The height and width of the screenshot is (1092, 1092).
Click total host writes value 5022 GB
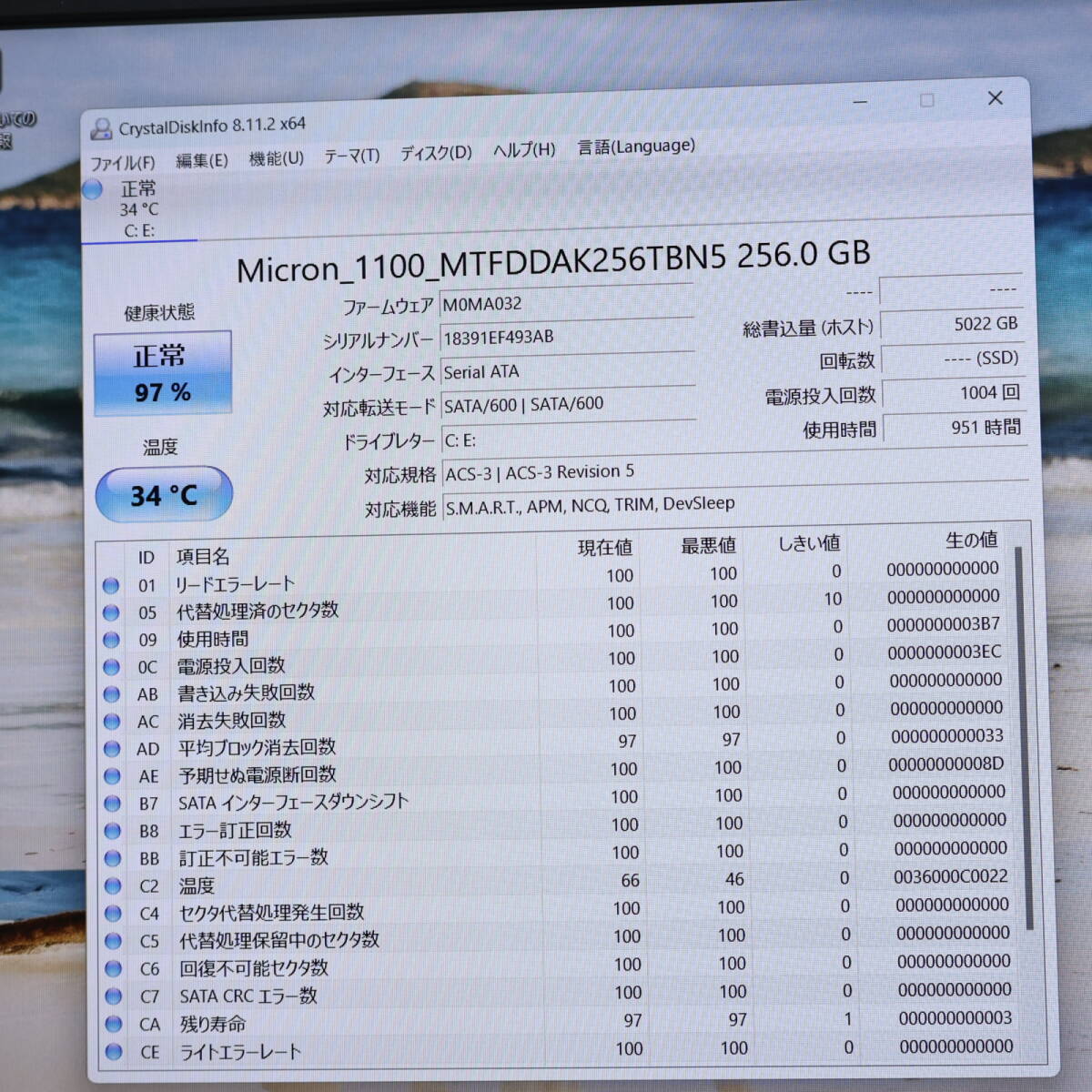[951, 324]
